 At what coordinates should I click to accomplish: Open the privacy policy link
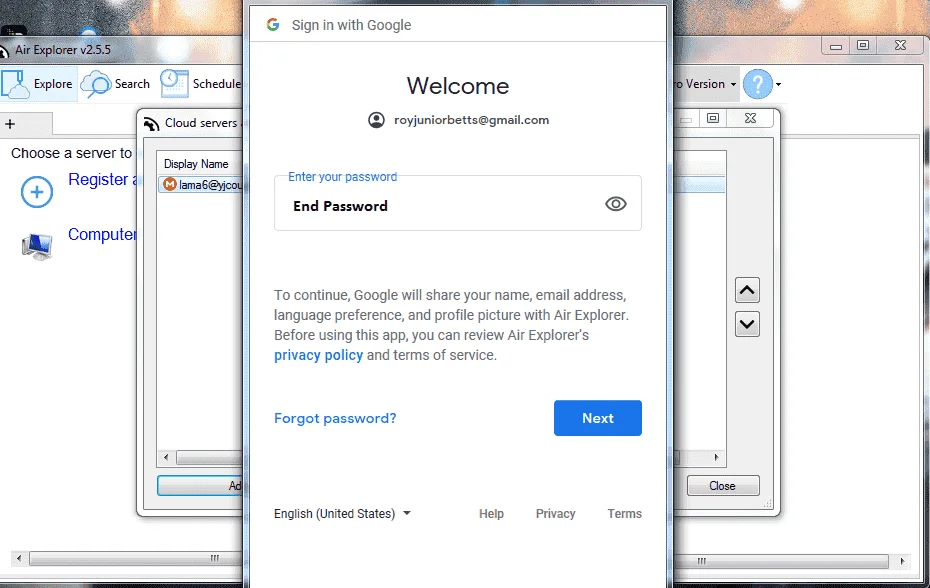(x=319, y=355)
